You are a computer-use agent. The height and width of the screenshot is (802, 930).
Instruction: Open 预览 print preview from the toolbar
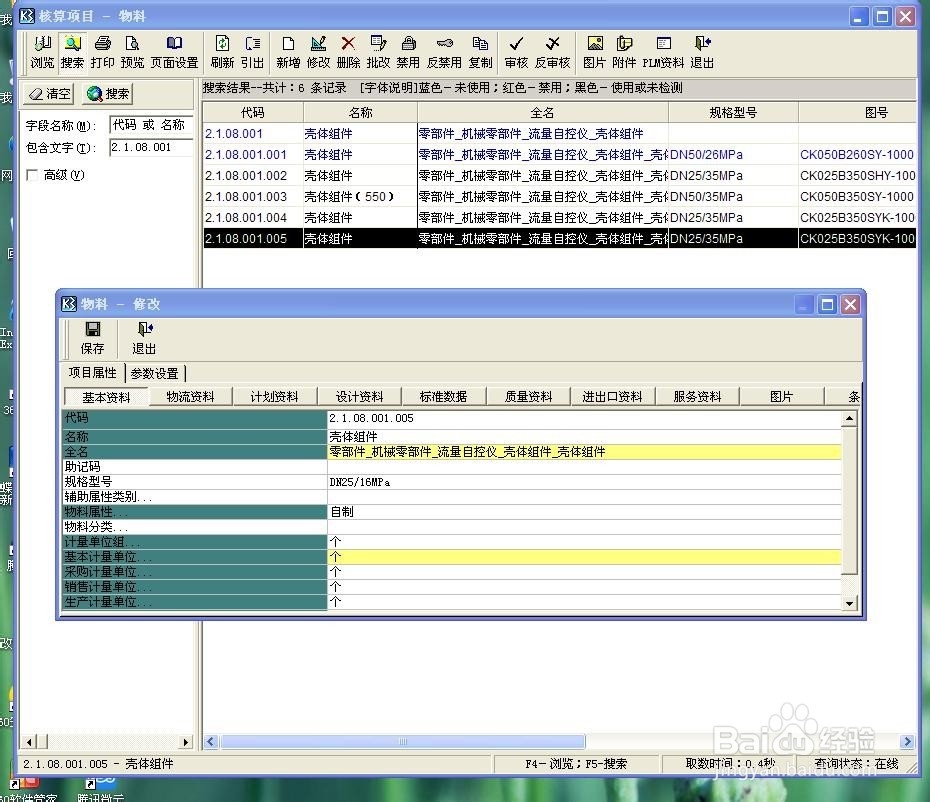pos(132,52)
